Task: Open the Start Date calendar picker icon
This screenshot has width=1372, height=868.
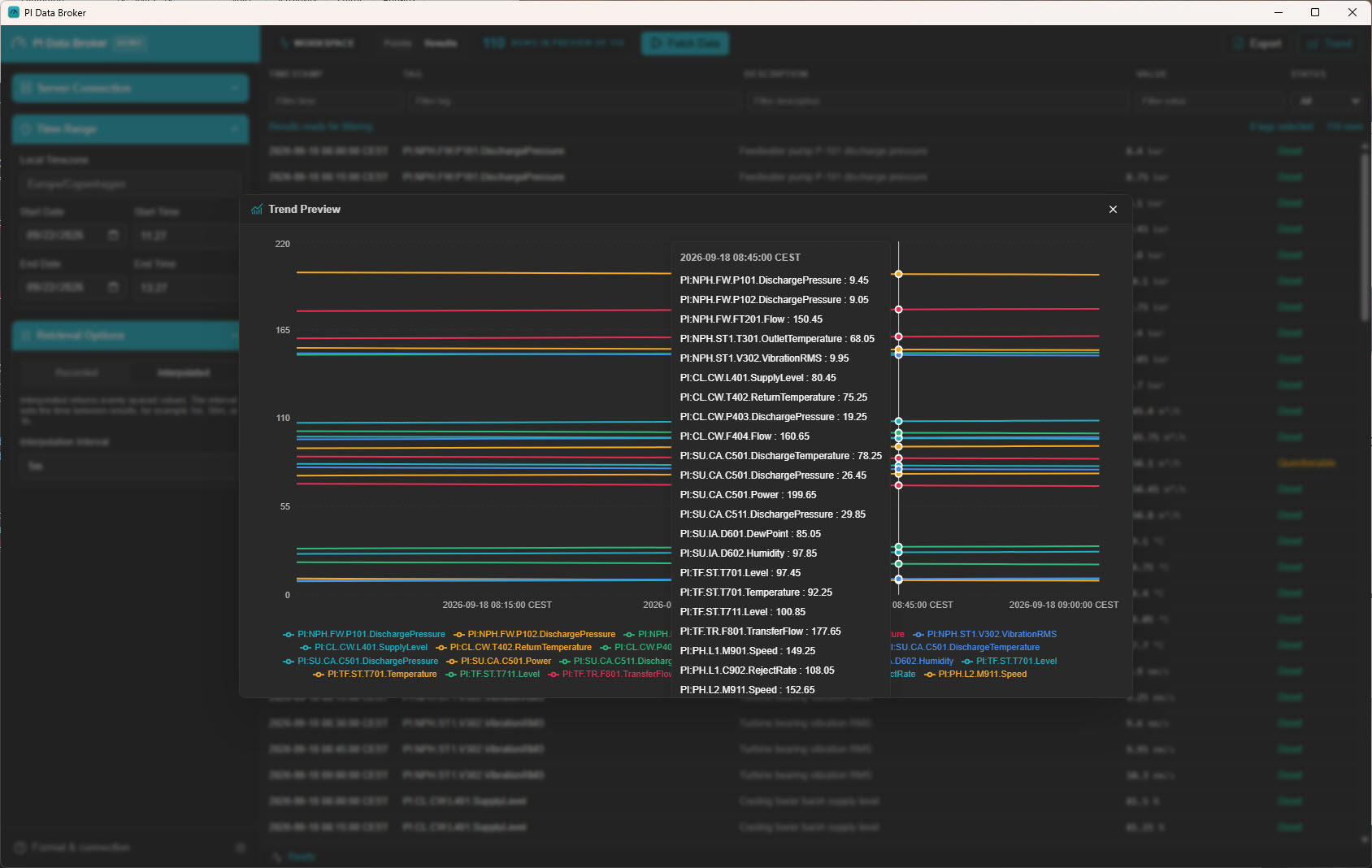Action: click(113, 236)
